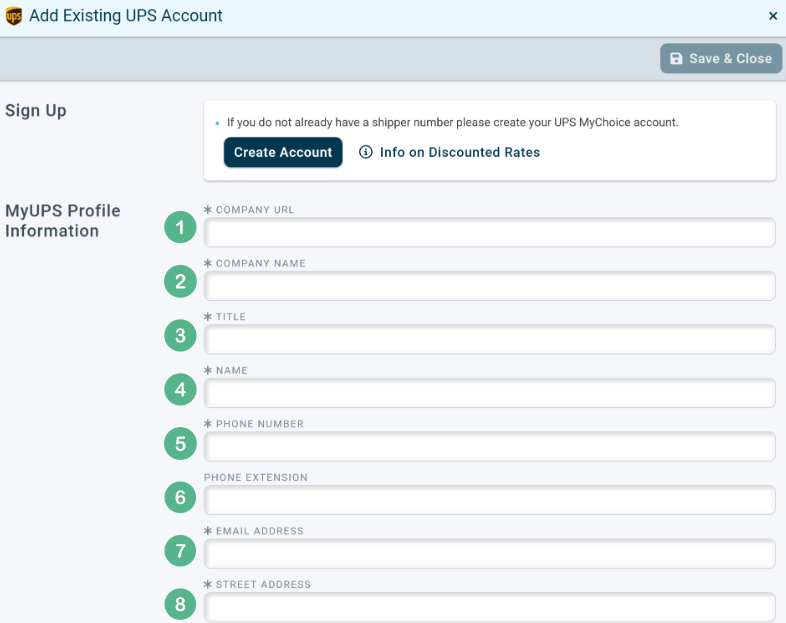Close the Add Existing UPS Account dialog
Viewport: 786px width, 623px height.
(773, 16)
